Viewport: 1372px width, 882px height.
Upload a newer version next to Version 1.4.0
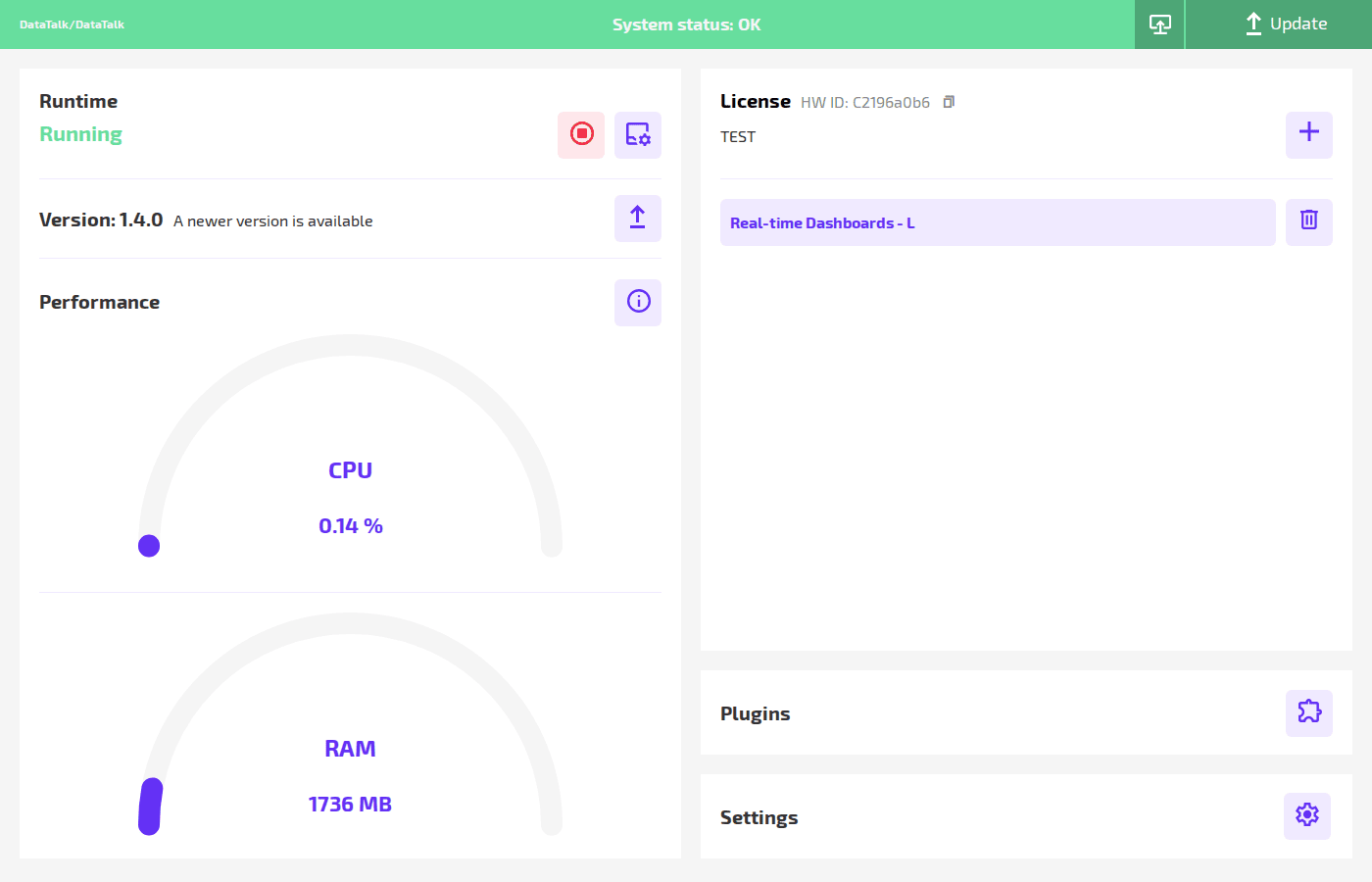[x=638, y=218]
